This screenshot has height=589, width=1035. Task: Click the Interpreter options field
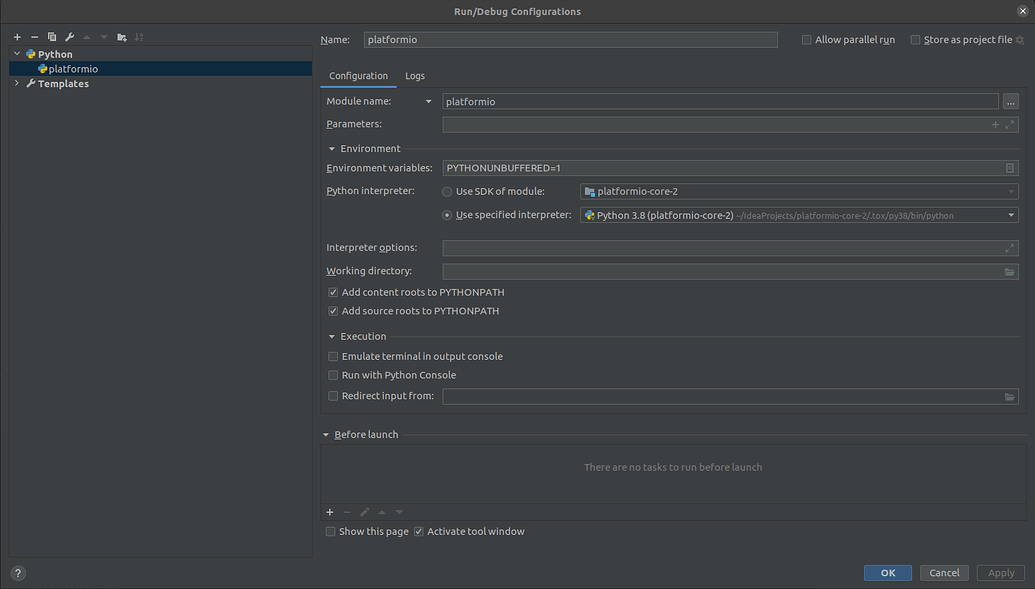(x=730, y=248)
